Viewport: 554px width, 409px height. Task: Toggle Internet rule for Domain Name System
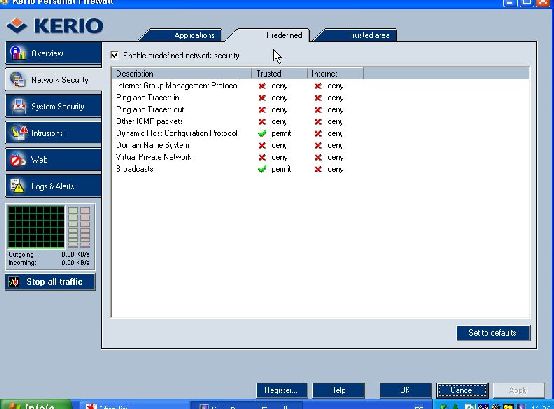coord(318,145)
